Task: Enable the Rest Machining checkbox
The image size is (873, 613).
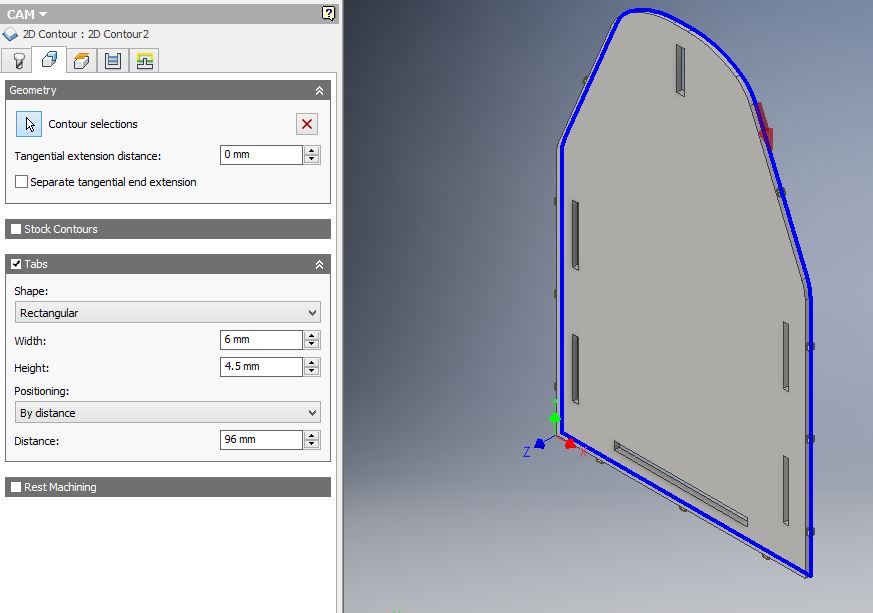Action: tap(16, 487)
